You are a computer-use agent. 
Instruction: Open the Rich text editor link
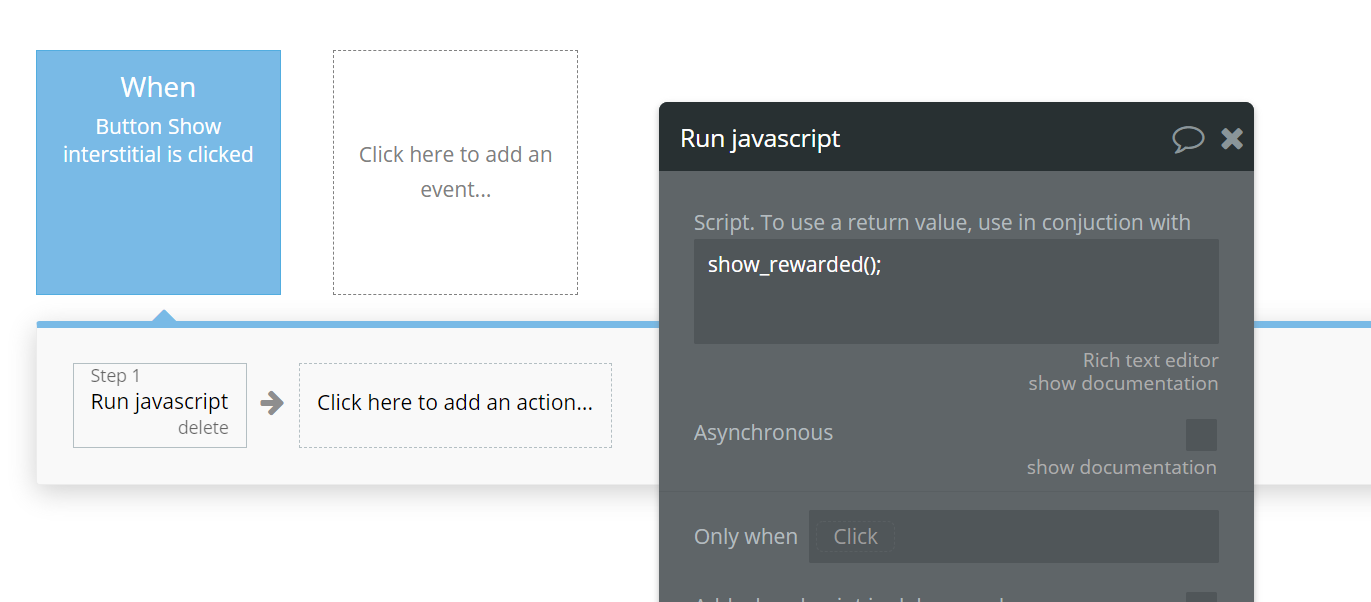pyautogui.click(x=1150, y=360)
